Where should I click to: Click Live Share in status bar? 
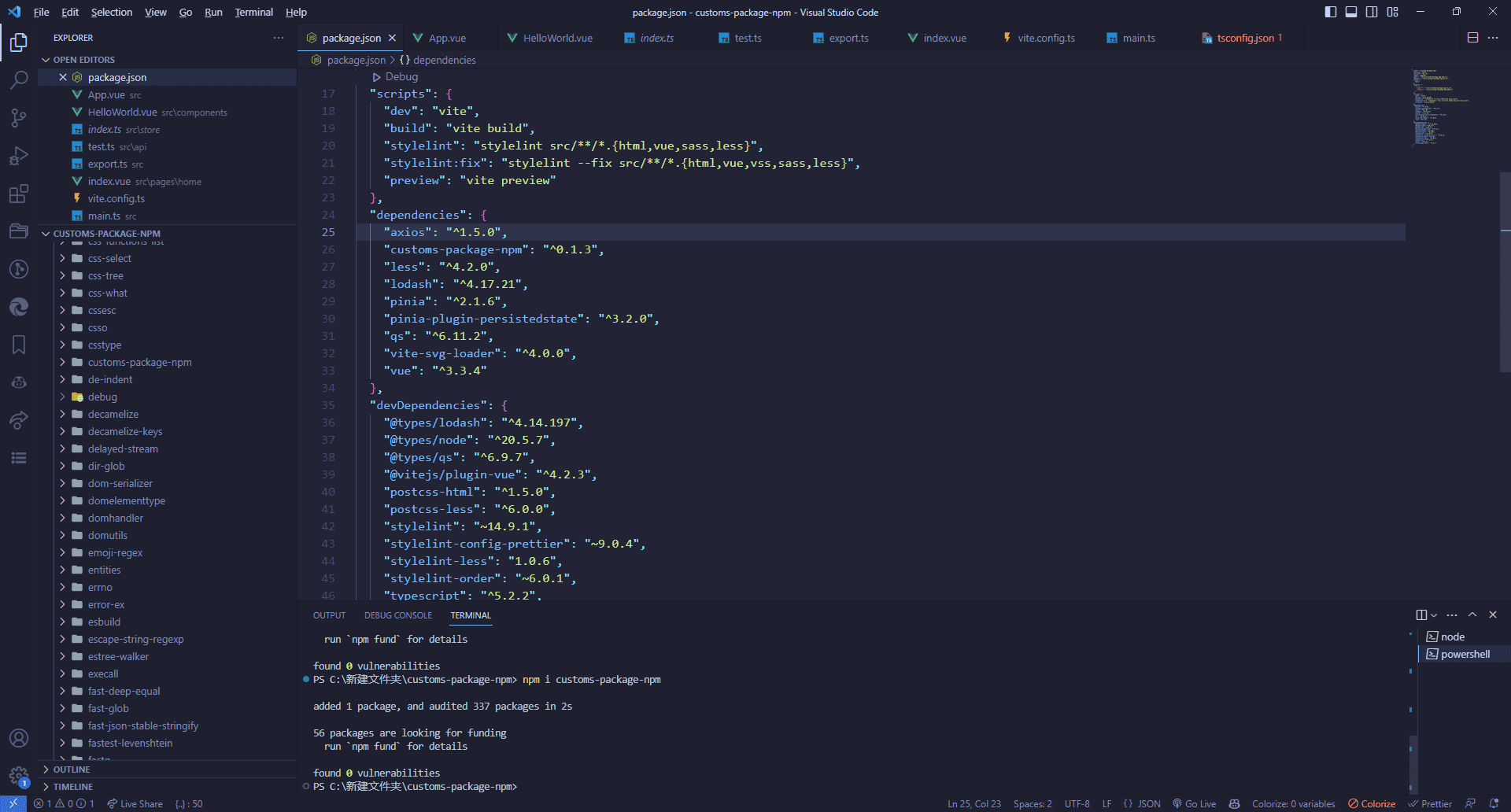coord(135,803)
